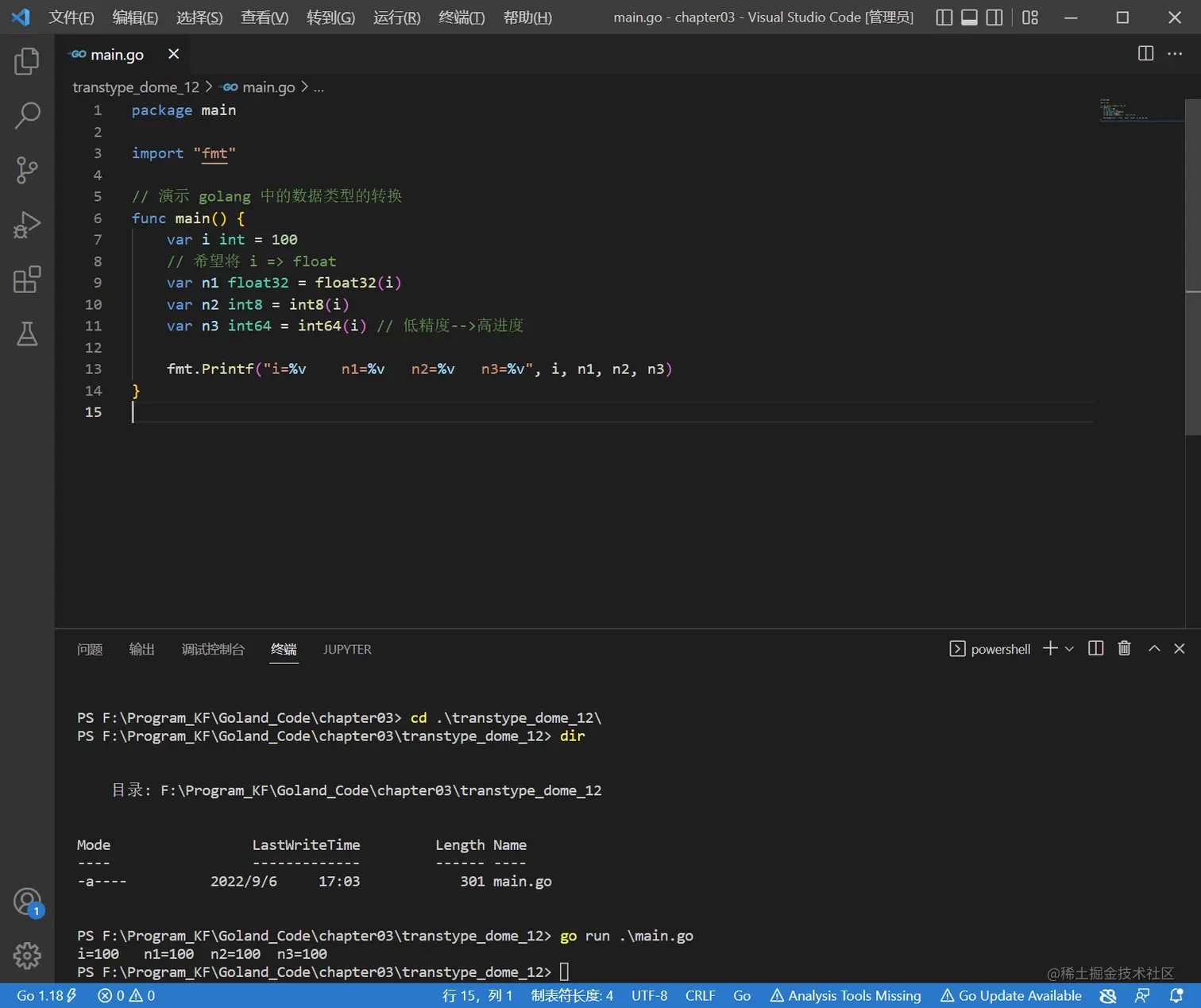This screenshot has height=1008, width=1201.
Task: Add a new terminal with plus icon
Action: click(x=1050, y=648)
